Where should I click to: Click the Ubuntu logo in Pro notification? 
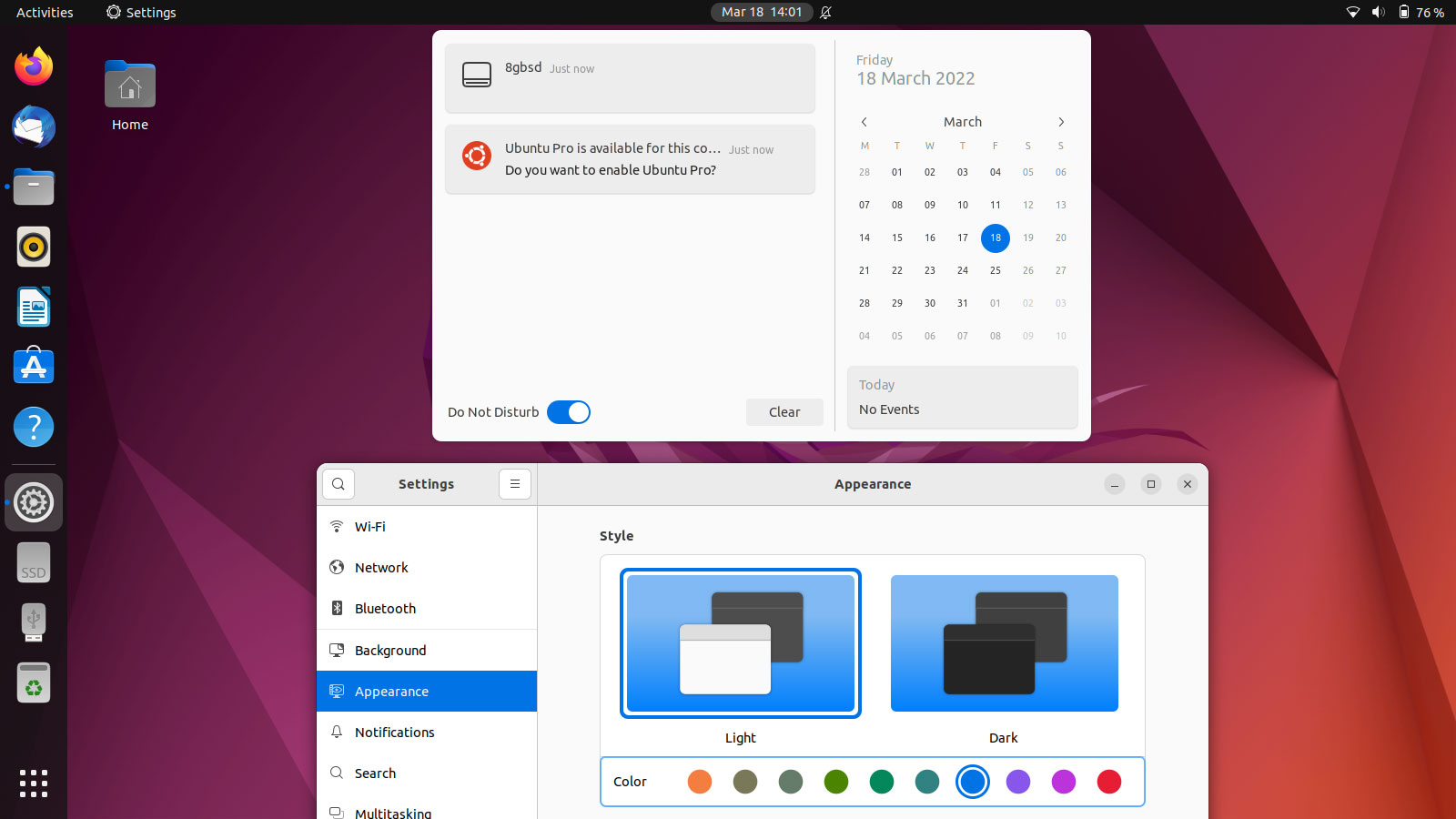tap(477, 156)
